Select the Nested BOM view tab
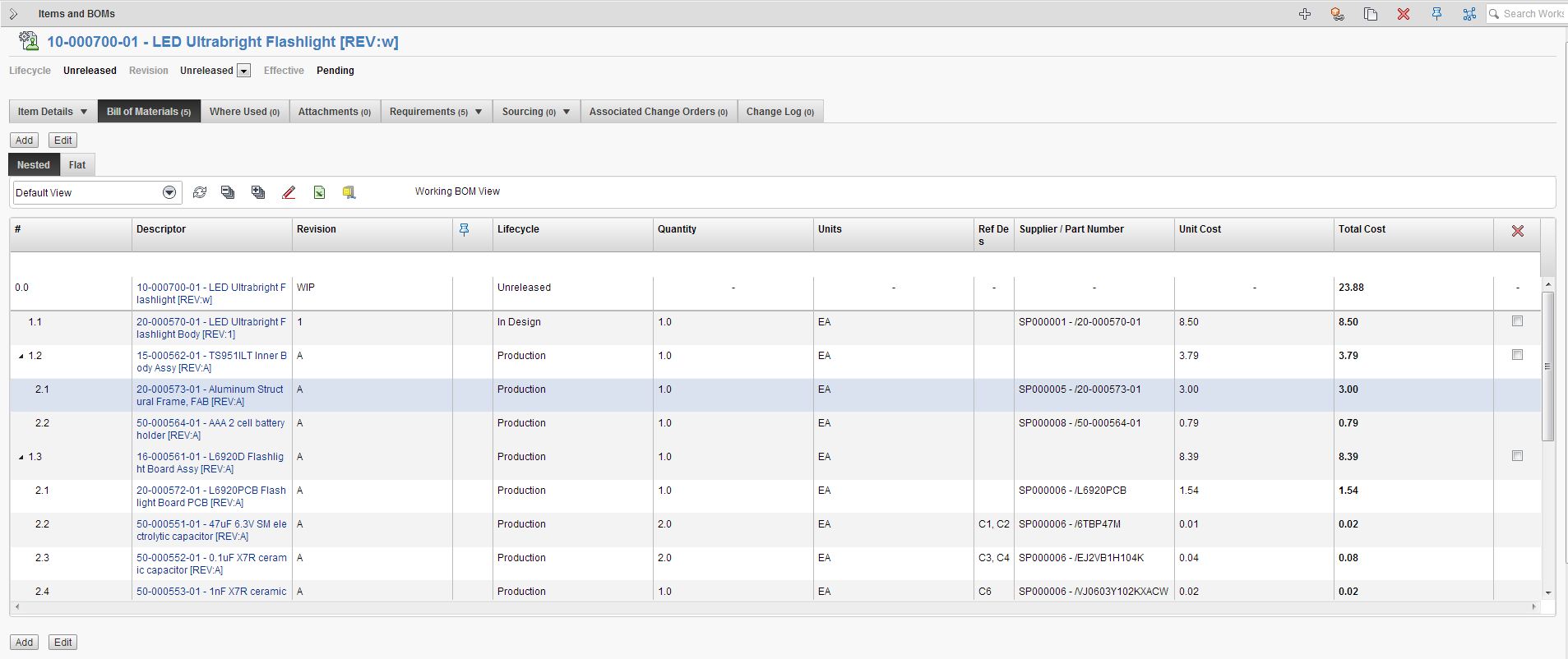1568x659 pixels. tap(34, 165)
